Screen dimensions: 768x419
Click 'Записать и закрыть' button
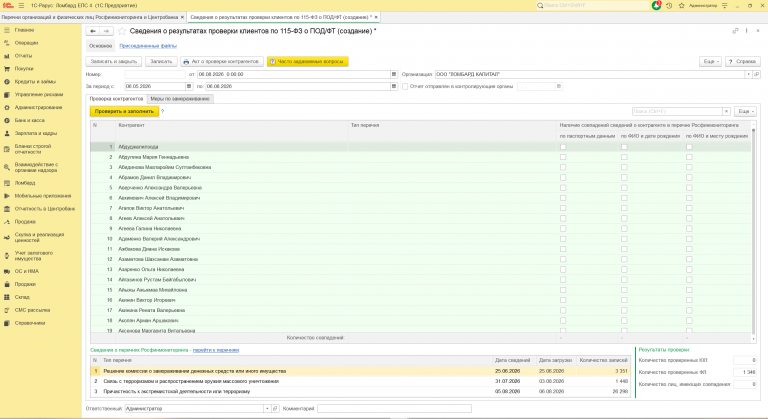pos(114,62)
